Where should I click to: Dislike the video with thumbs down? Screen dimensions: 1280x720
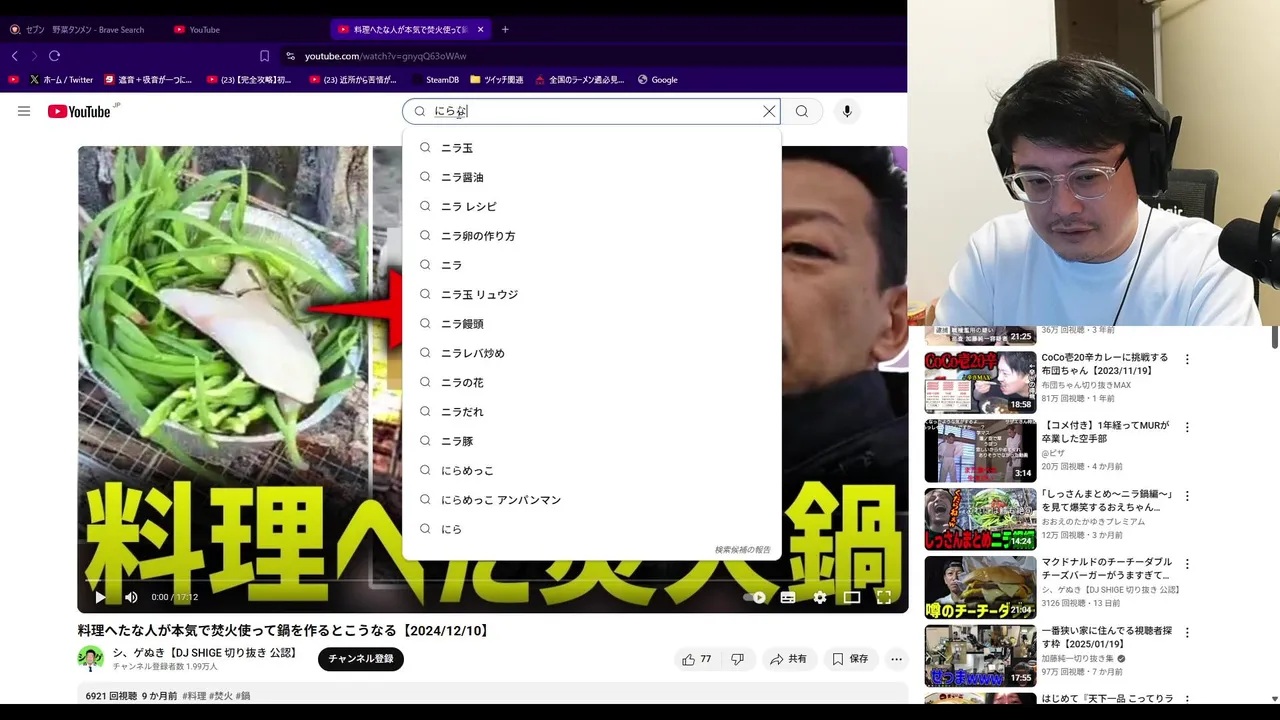coord(738,659)
